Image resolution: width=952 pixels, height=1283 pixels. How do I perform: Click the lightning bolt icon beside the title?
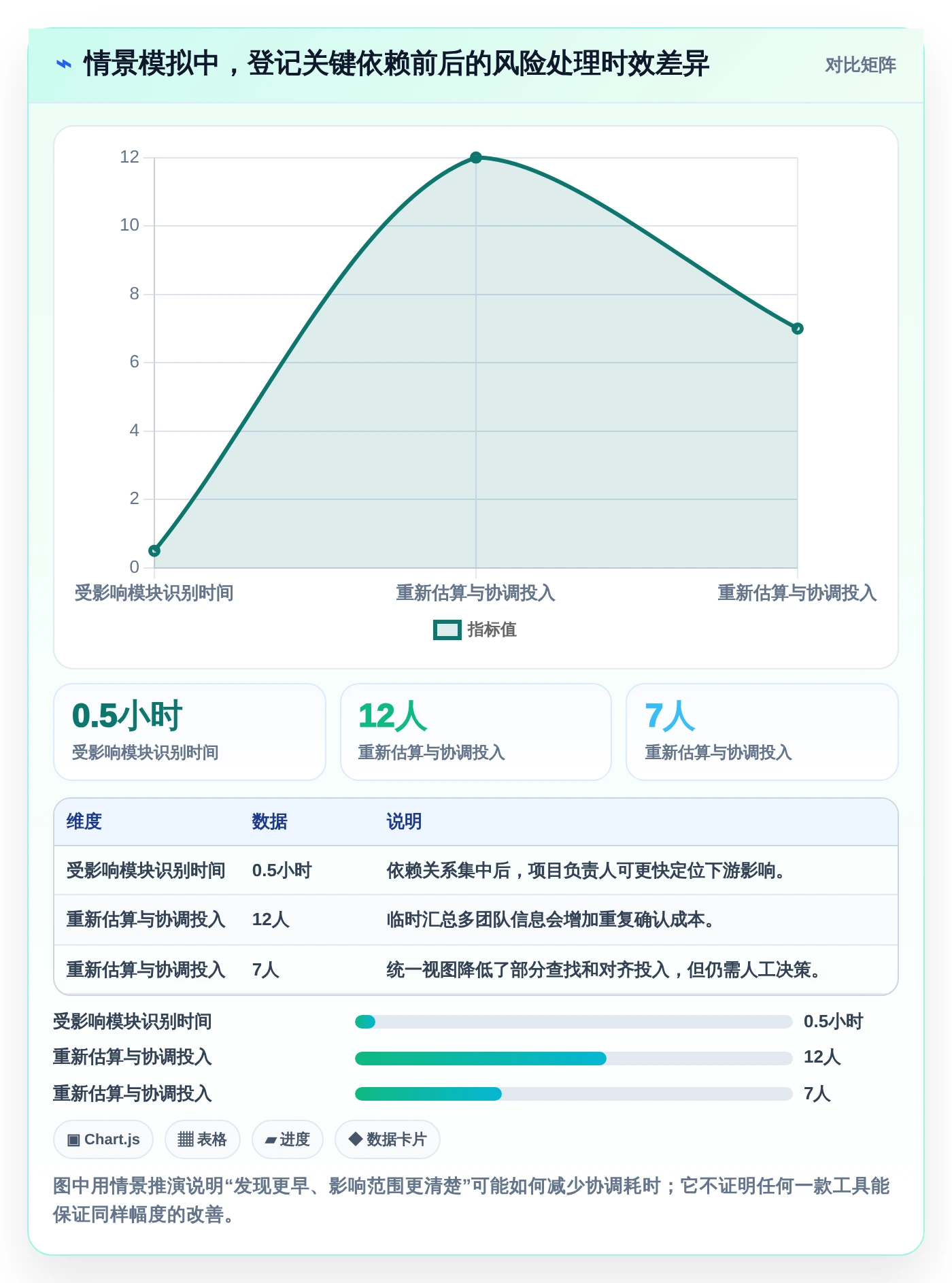(63, 64)
